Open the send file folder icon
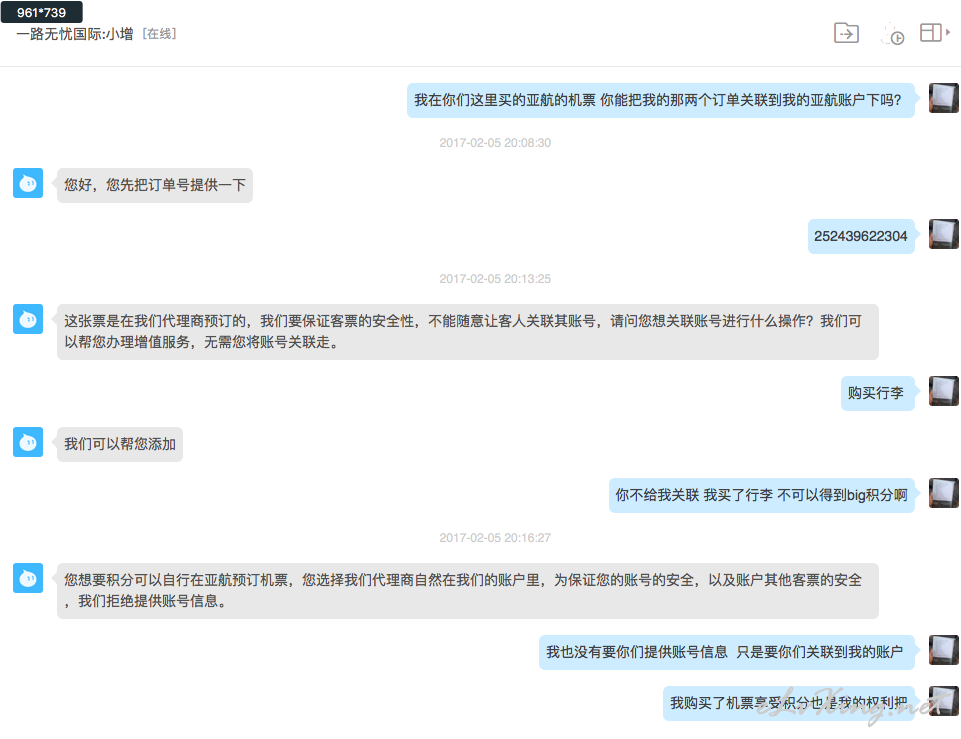 [x=846, y=32]
